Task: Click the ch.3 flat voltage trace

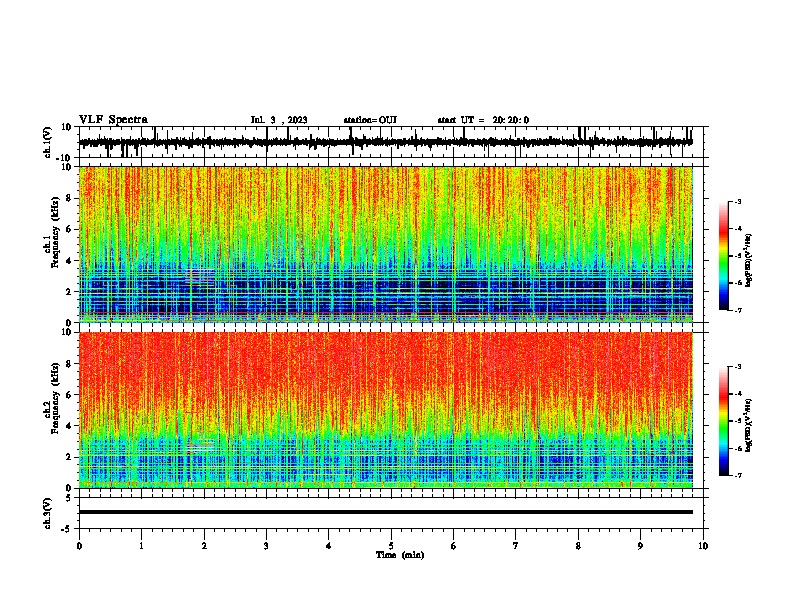Action: click(x=385, y=512)
